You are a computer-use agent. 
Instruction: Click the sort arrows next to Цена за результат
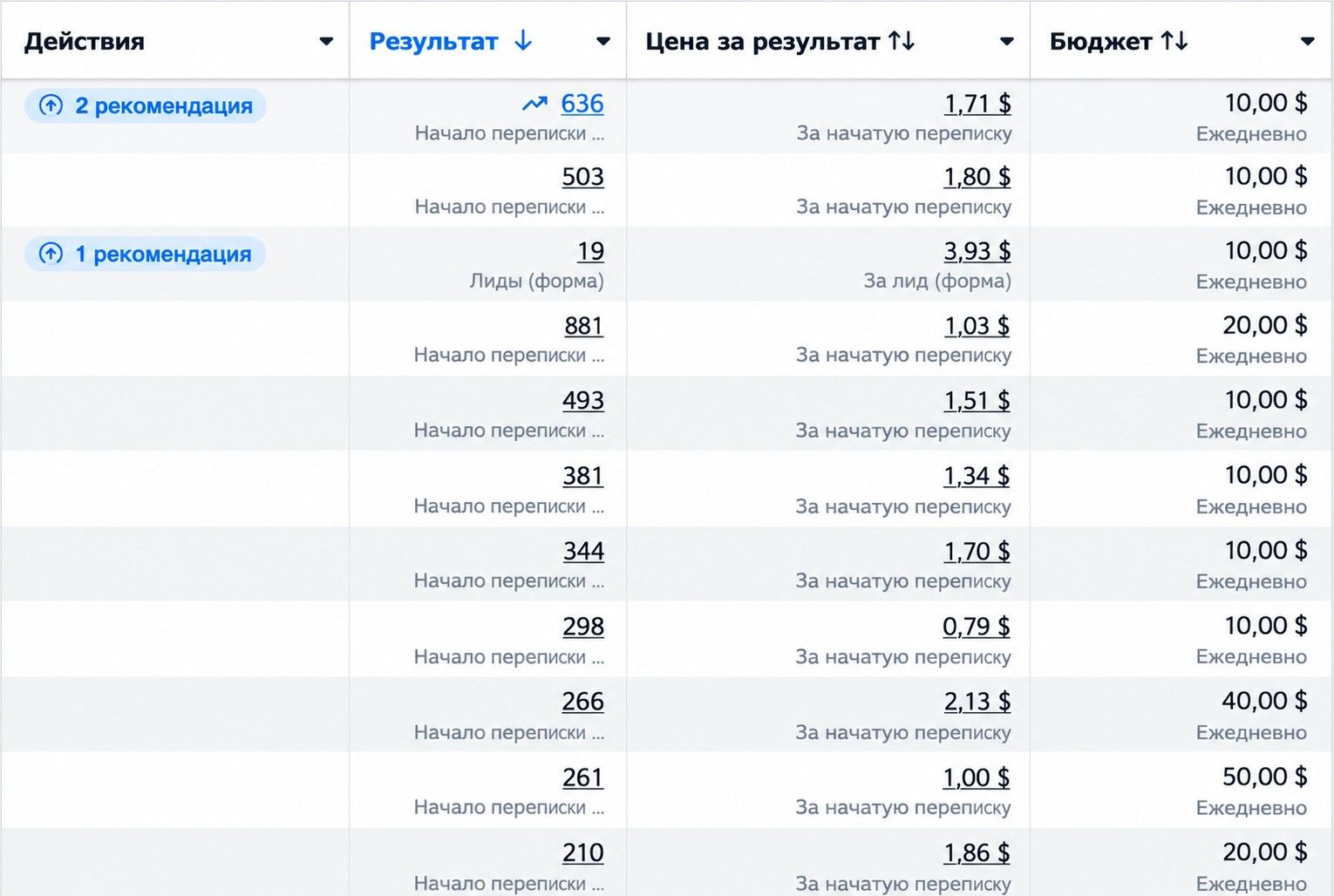[x=902, y=41]
